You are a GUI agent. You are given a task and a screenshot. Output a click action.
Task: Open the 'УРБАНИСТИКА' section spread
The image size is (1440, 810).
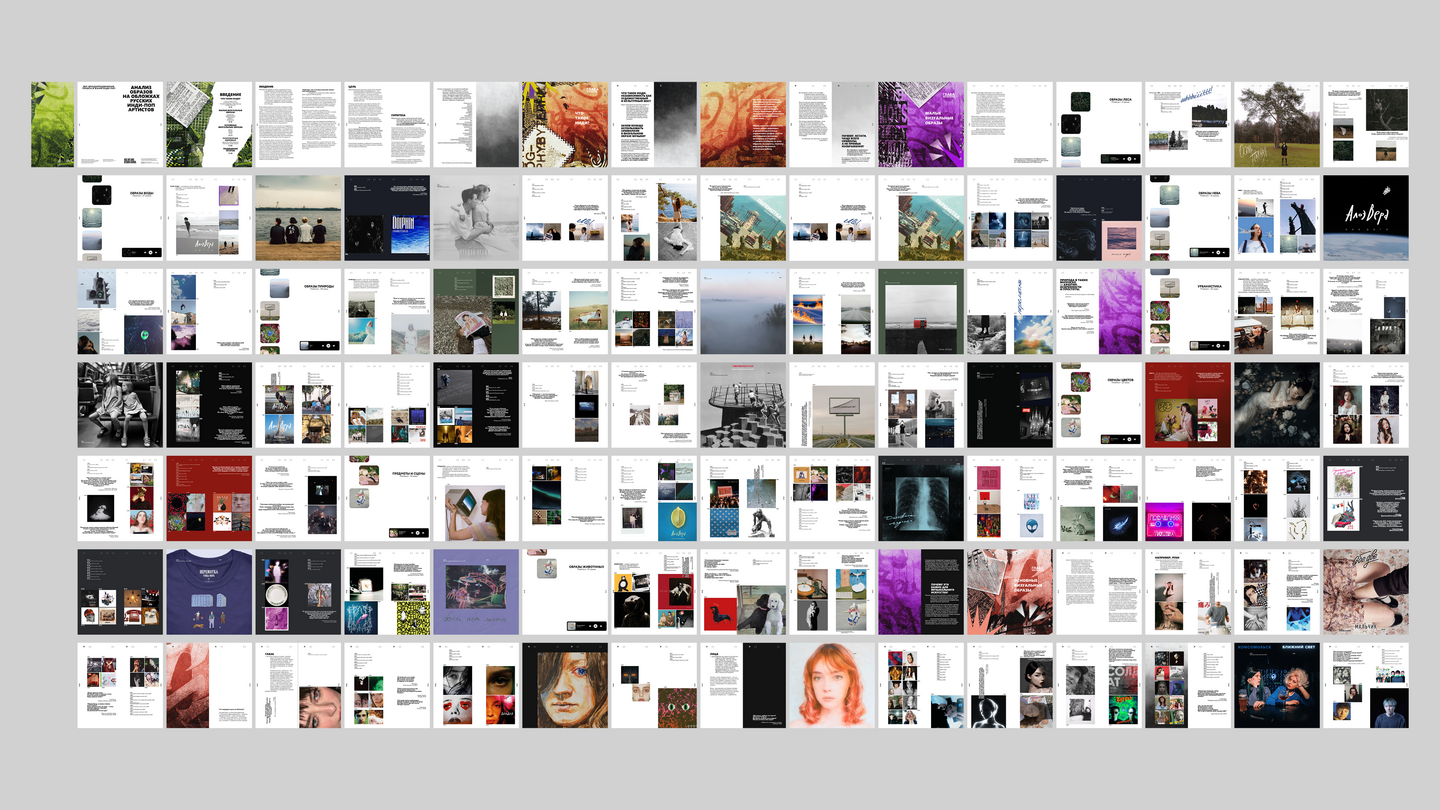[1188, 311]
